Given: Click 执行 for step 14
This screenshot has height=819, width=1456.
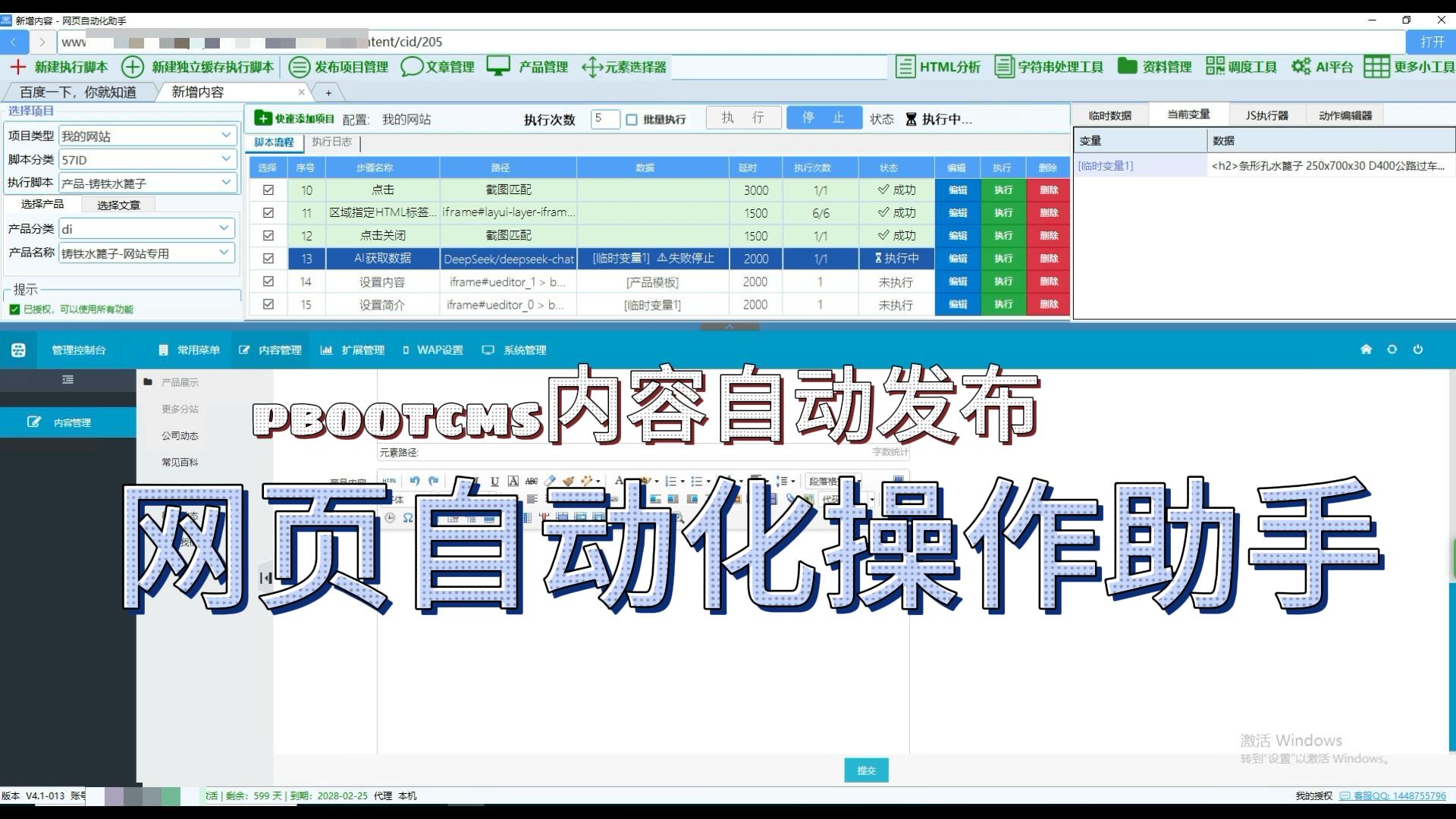Looking at the screenshot, I should tap(1003, 281).
